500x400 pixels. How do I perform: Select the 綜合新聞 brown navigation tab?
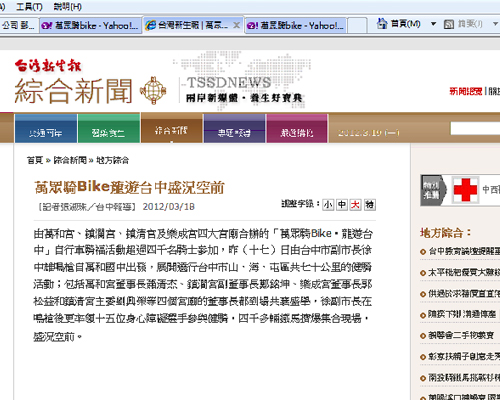[172, 128]
